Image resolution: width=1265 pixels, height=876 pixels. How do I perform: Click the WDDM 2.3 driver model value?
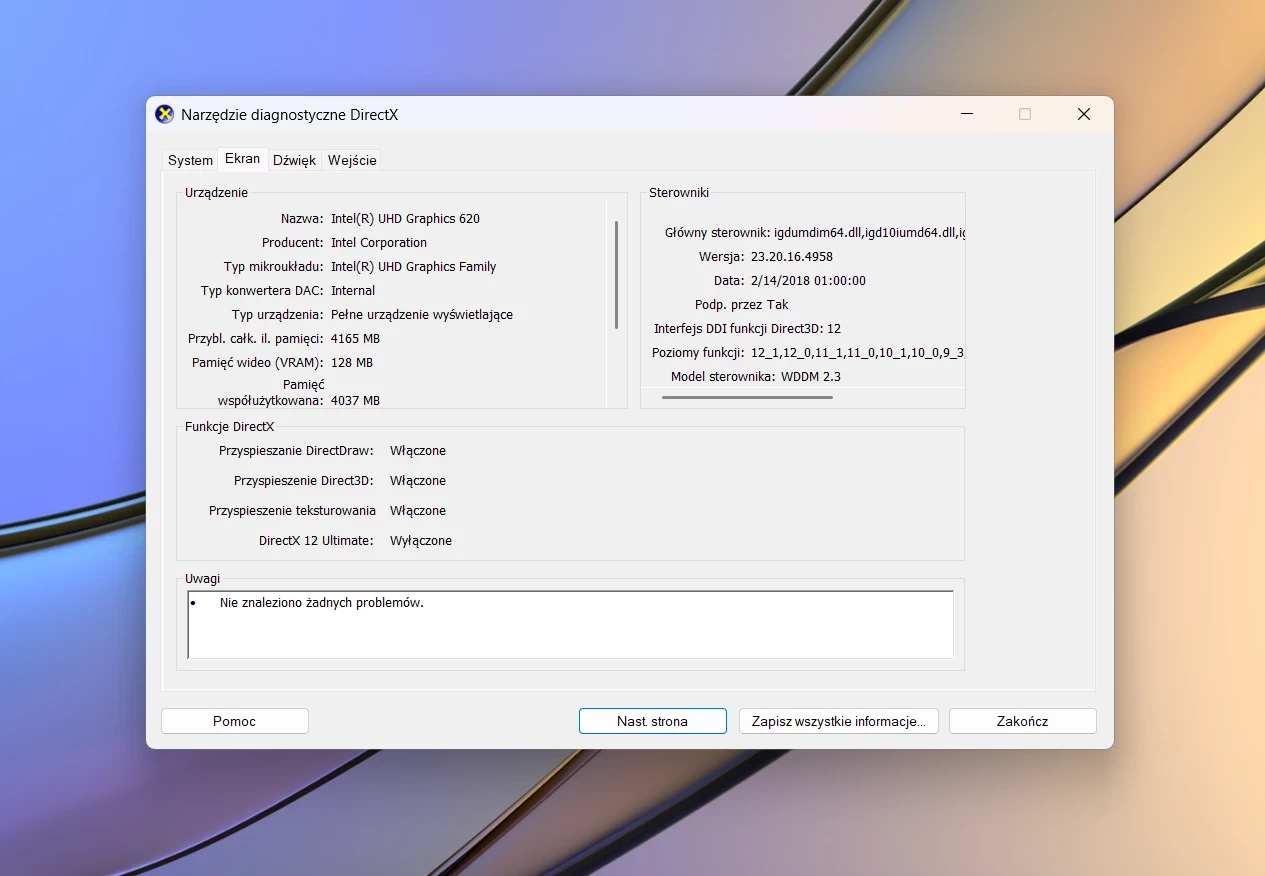click(812, 377)
